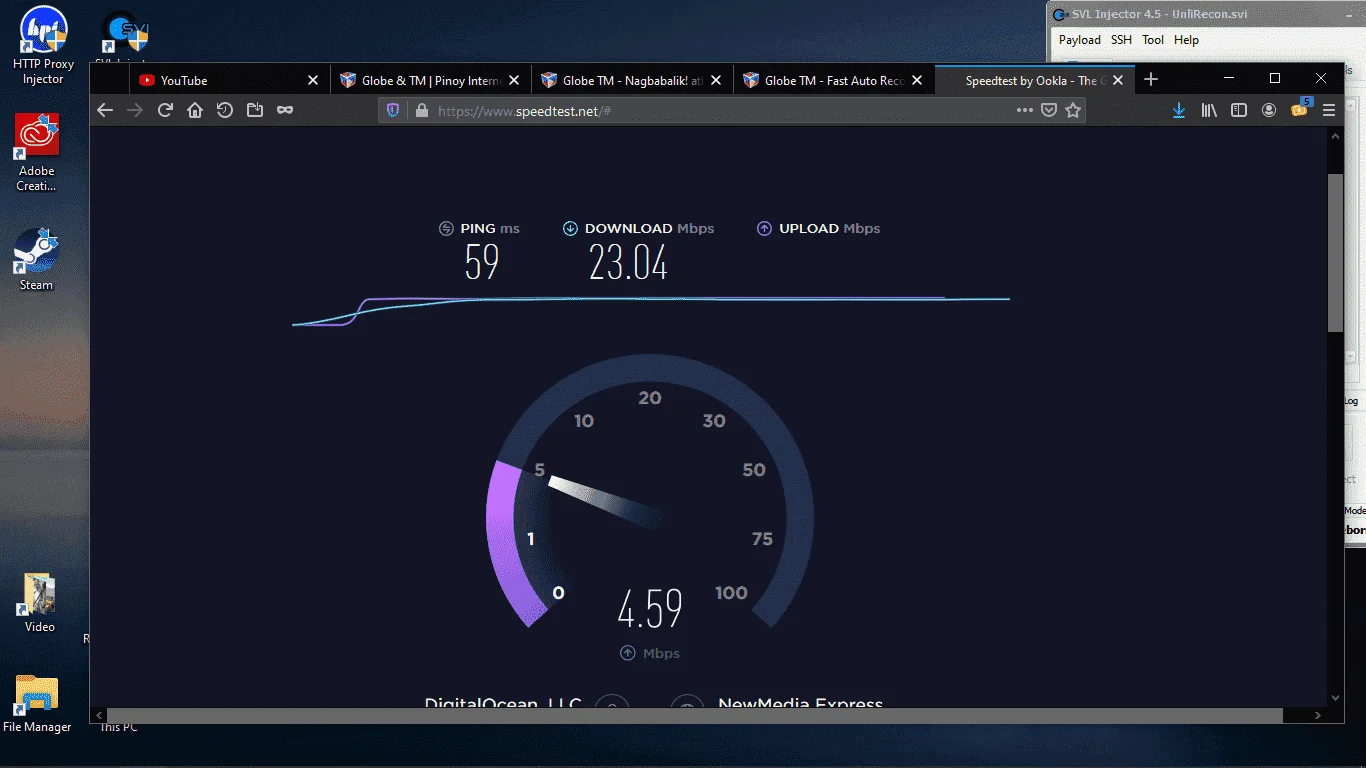
Task: Open SSH menu in SVL Injector
Action: click(1121, 40)
